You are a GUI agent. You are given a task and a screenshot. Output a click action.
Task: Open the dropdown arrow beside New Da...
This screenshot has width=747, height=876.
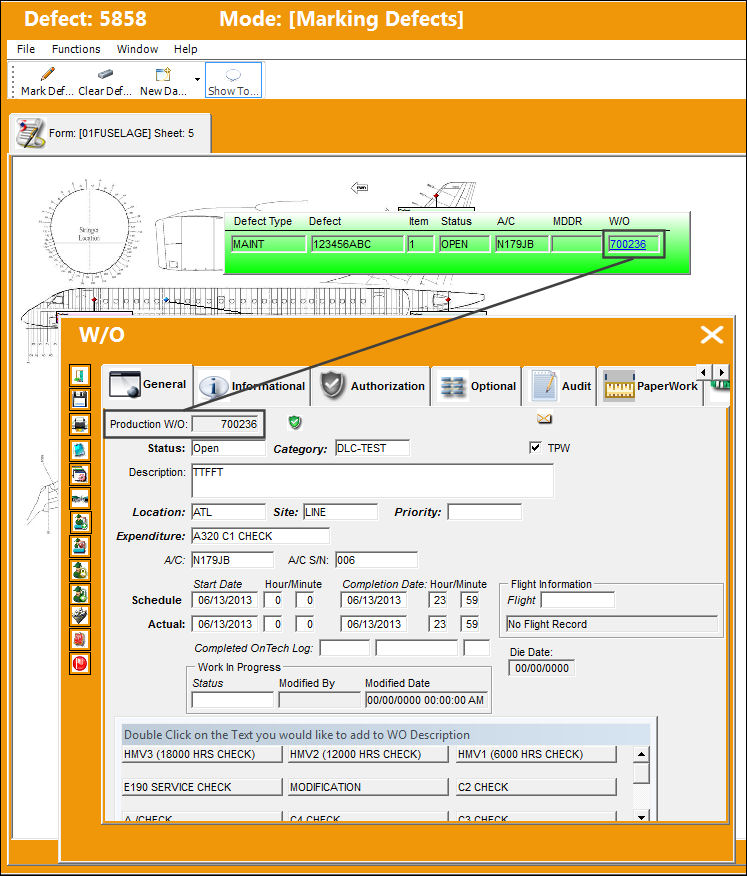tap(197, 79)
